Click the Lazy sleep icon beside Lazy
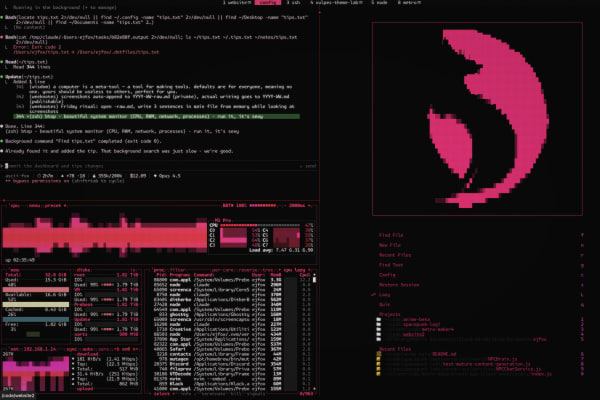This screenshot has width=600, height=400. (373, 295)
